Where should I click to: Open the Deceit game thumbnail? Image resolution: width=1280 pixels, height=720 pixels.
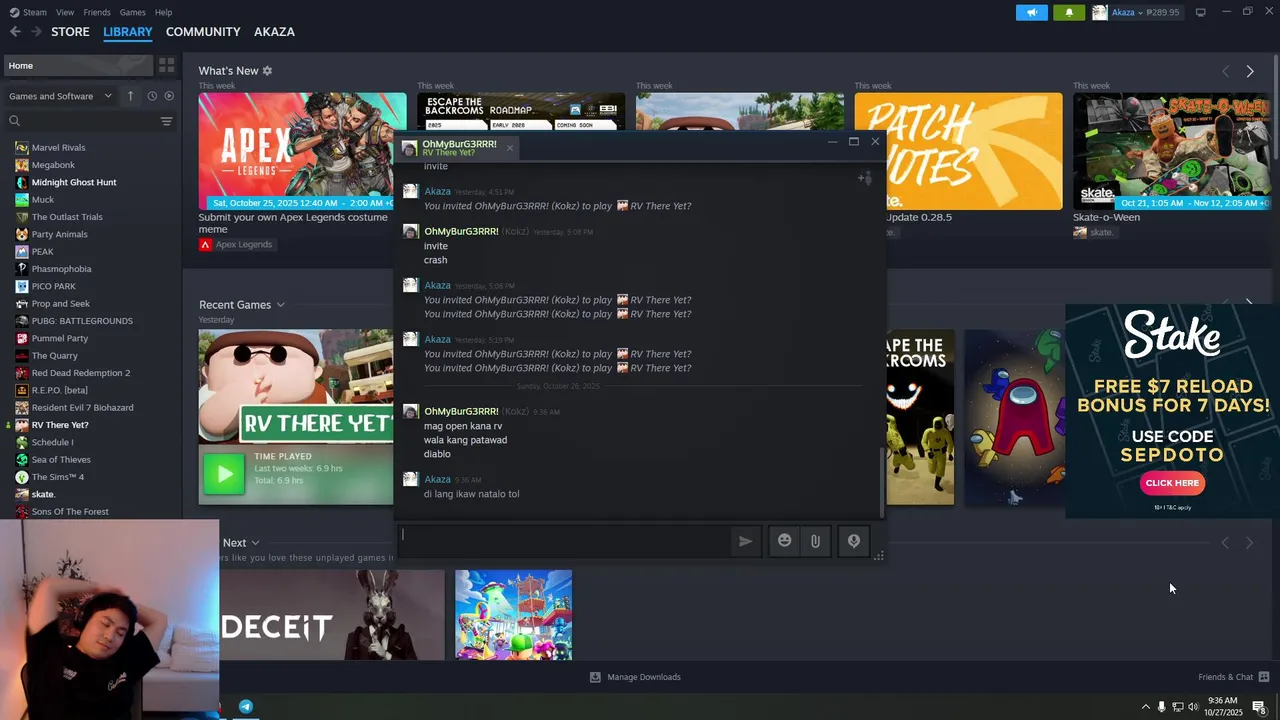coord(332,615)
